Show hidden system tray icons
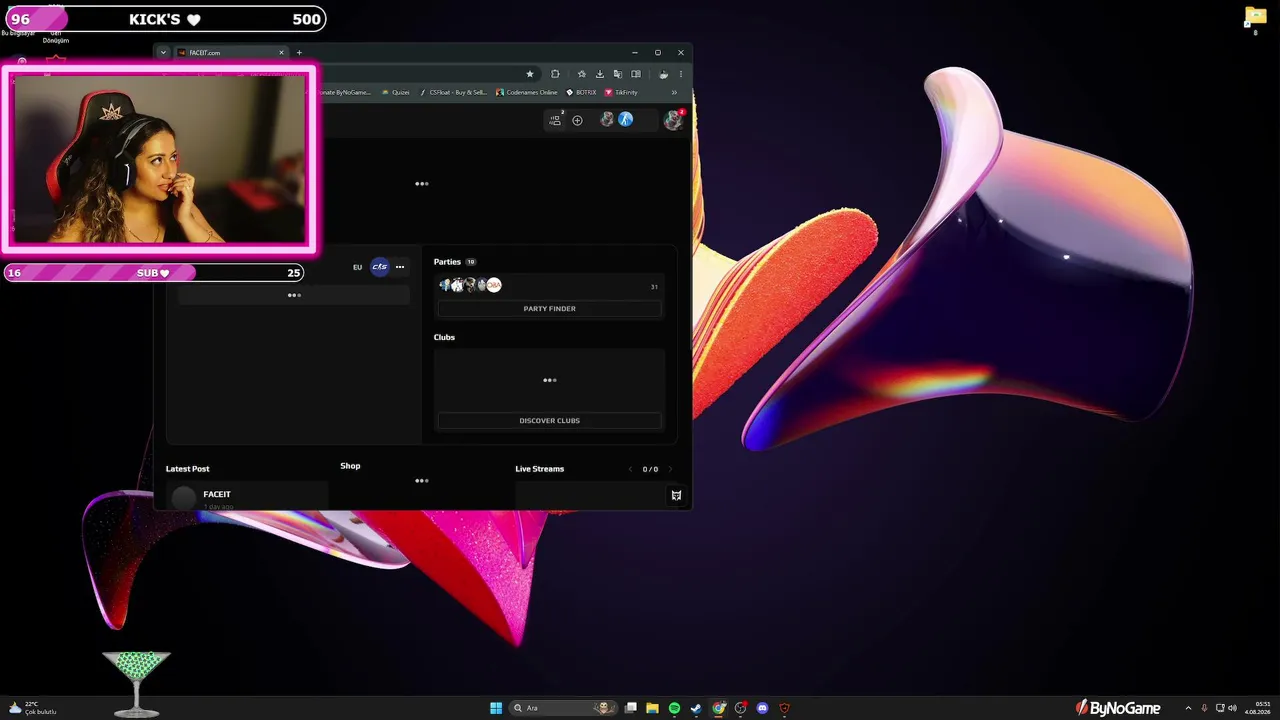Image resolution: width=1280 pixels, height=720 pixels. [x=1188, y=708]
